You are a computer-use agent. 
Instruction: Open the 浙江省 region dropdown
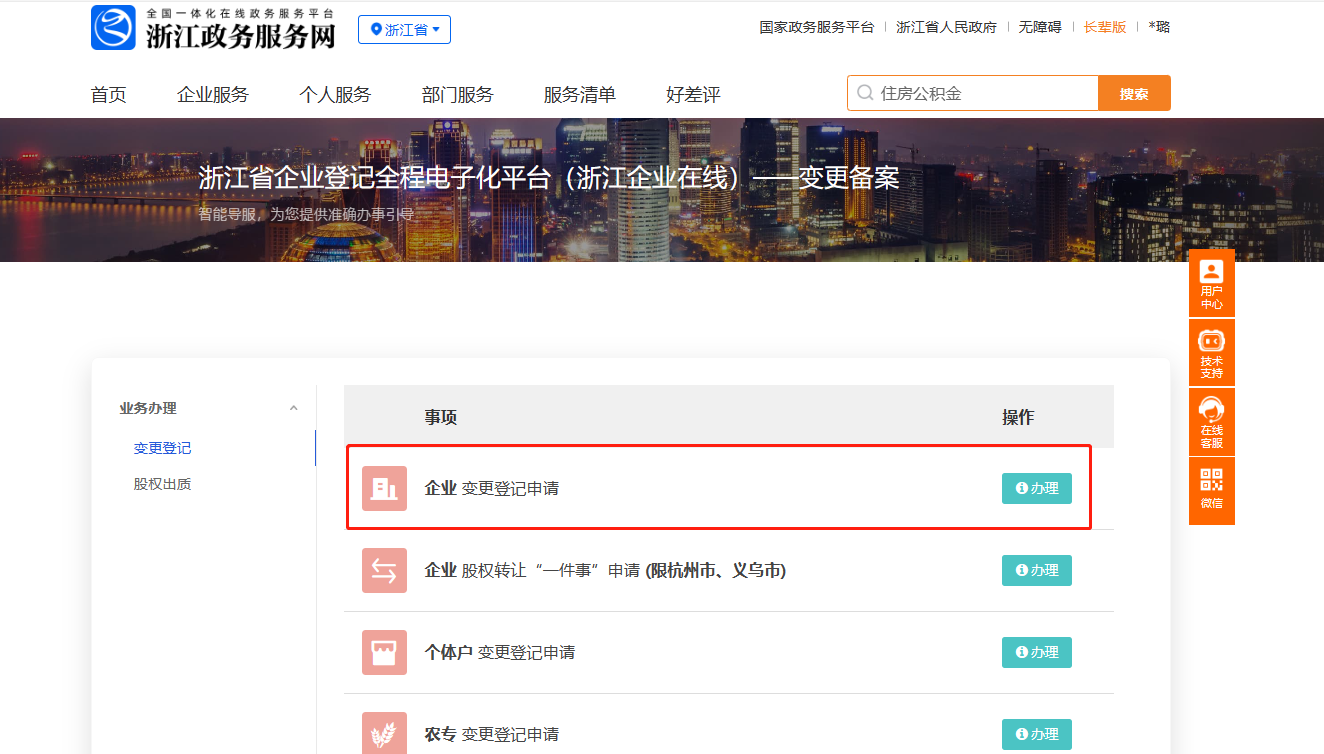click(404, 30)
